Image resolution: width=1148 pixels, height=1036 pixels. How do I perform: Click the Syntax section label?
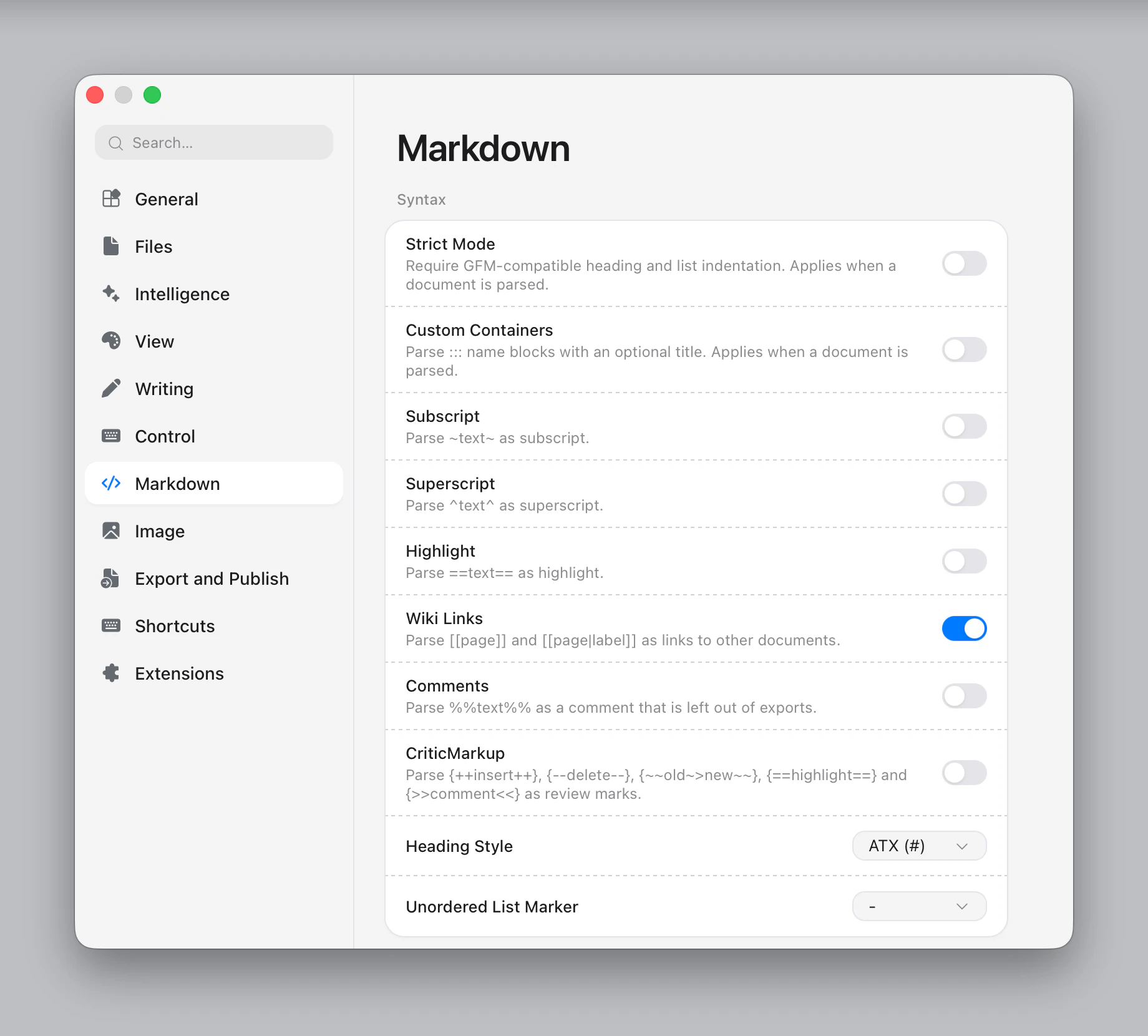click(421, 200)
